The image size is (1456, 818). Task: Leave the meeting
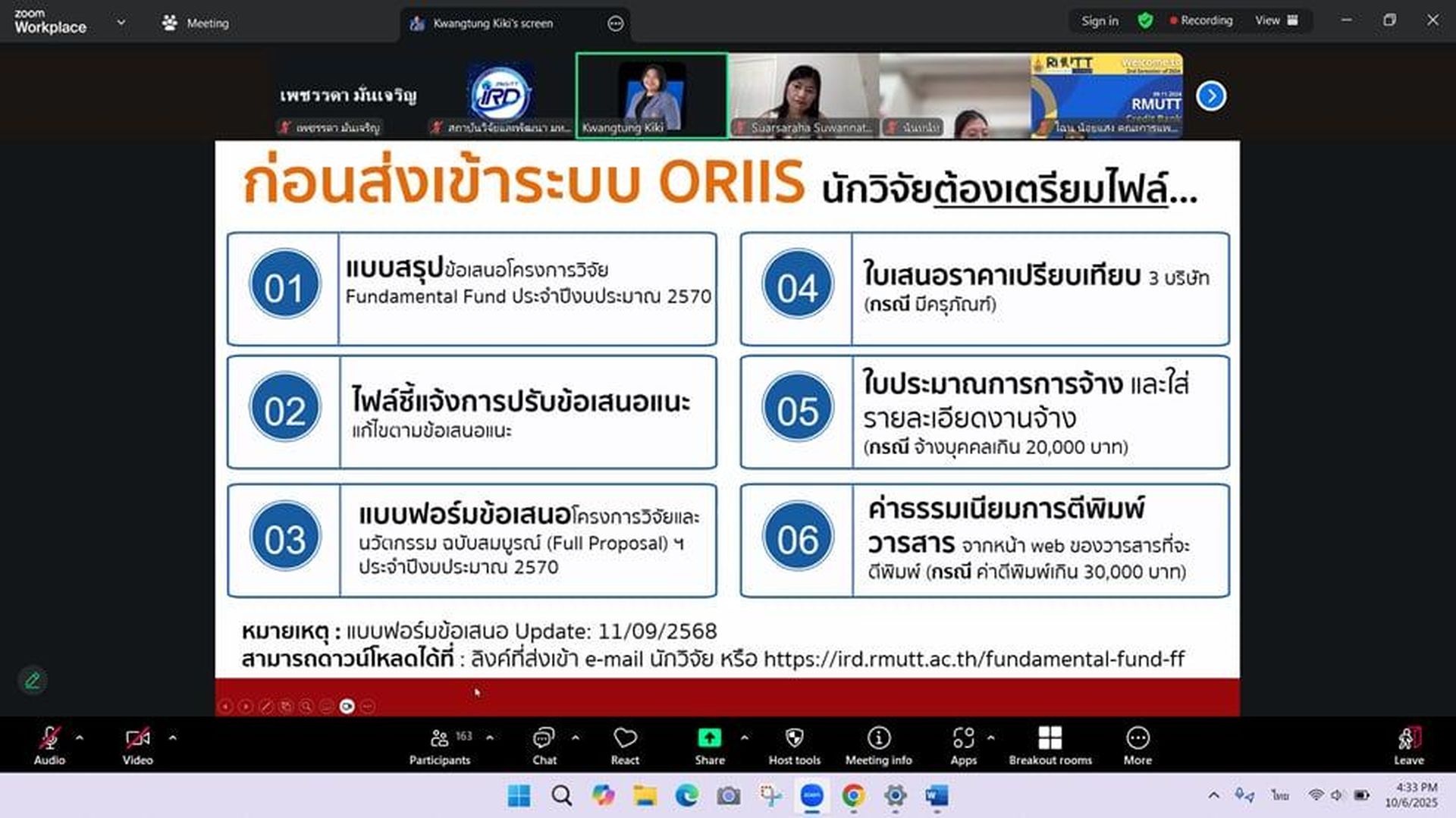(x=1408, y=746)
